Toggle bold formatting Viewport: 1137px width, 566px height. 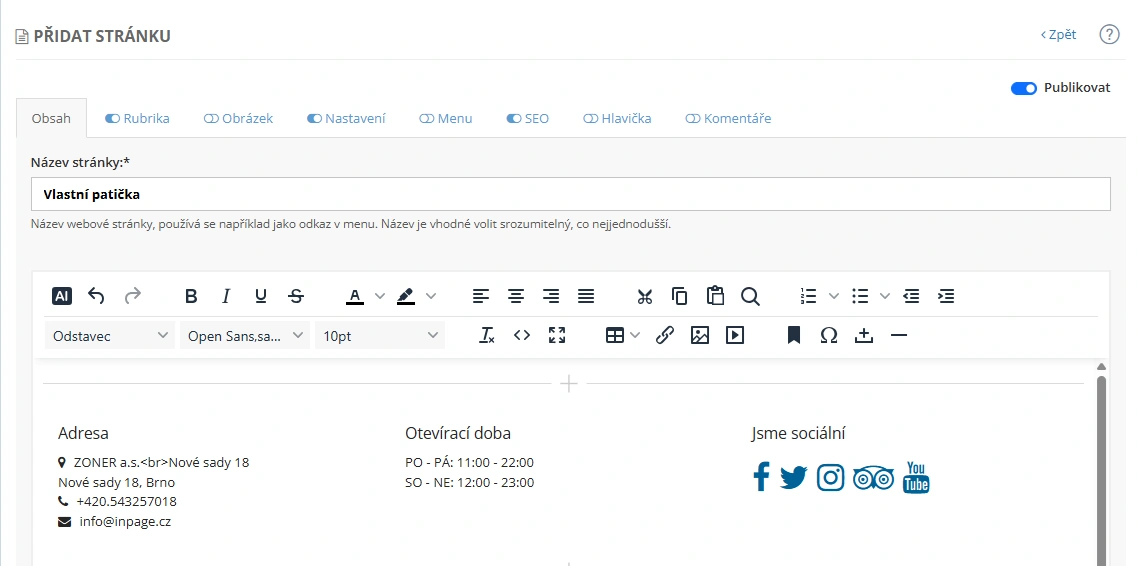(191, 296)
